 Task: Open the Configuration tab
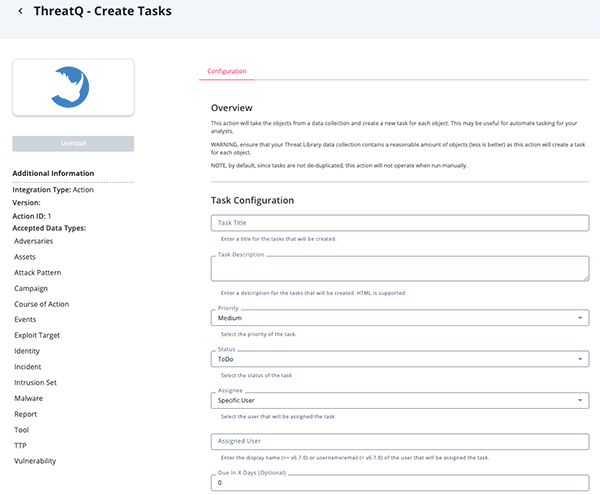coord(227,71)
